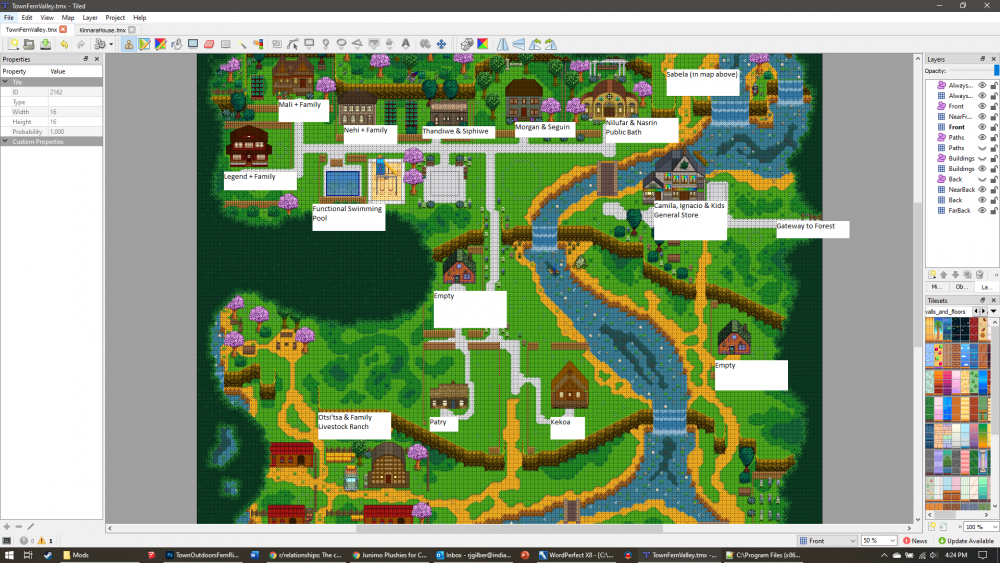Screen dimensions: 1000x563
Task: Select the Insert Polygon tool
Action: tap(357, 44)
